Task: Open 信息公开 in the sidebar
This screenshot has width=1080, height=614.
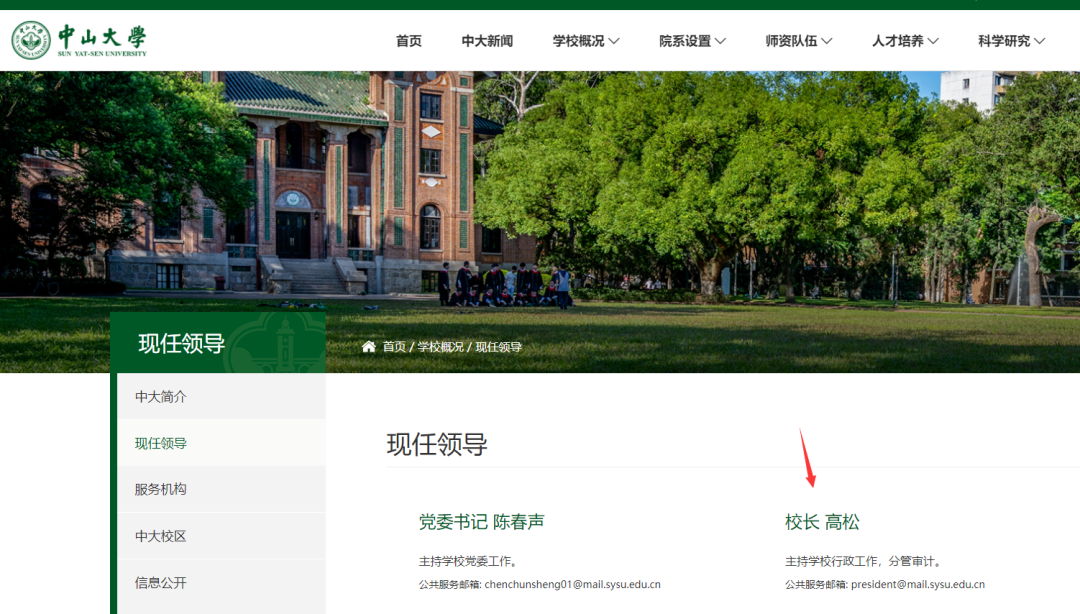Action: [221, 583]
